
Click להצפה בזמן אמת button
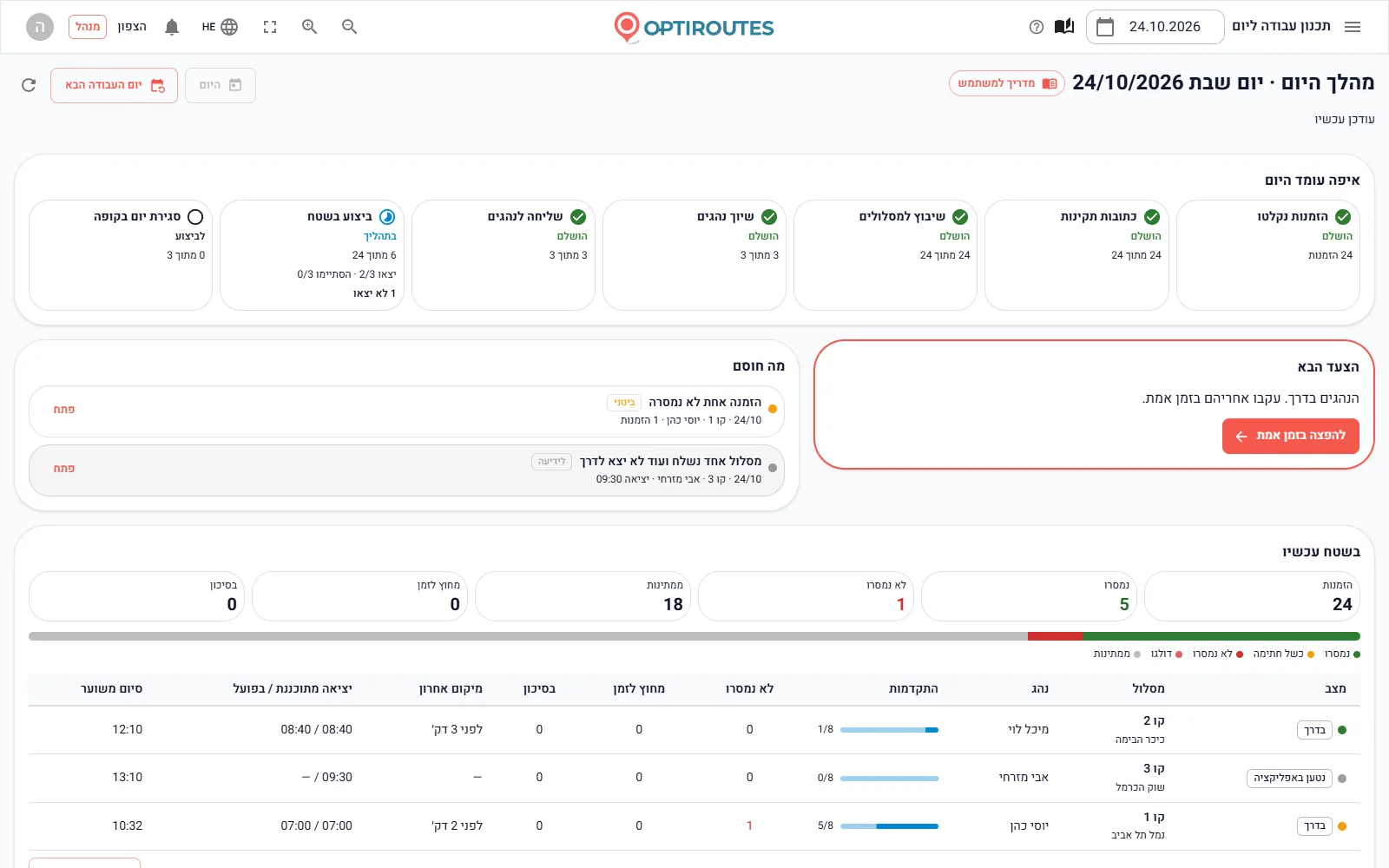[x=1291, y=436]
